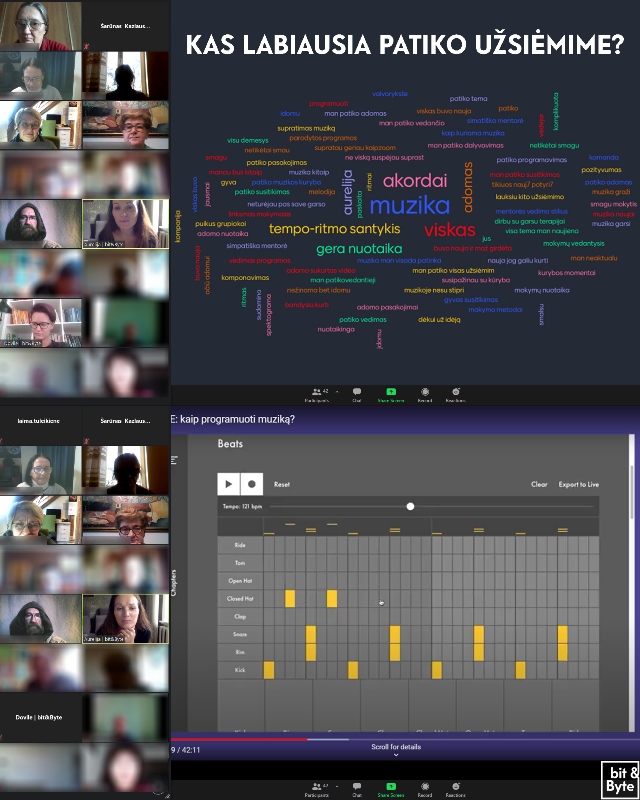
Task: Click the Tempo slider handle
Action: (410, 507)
